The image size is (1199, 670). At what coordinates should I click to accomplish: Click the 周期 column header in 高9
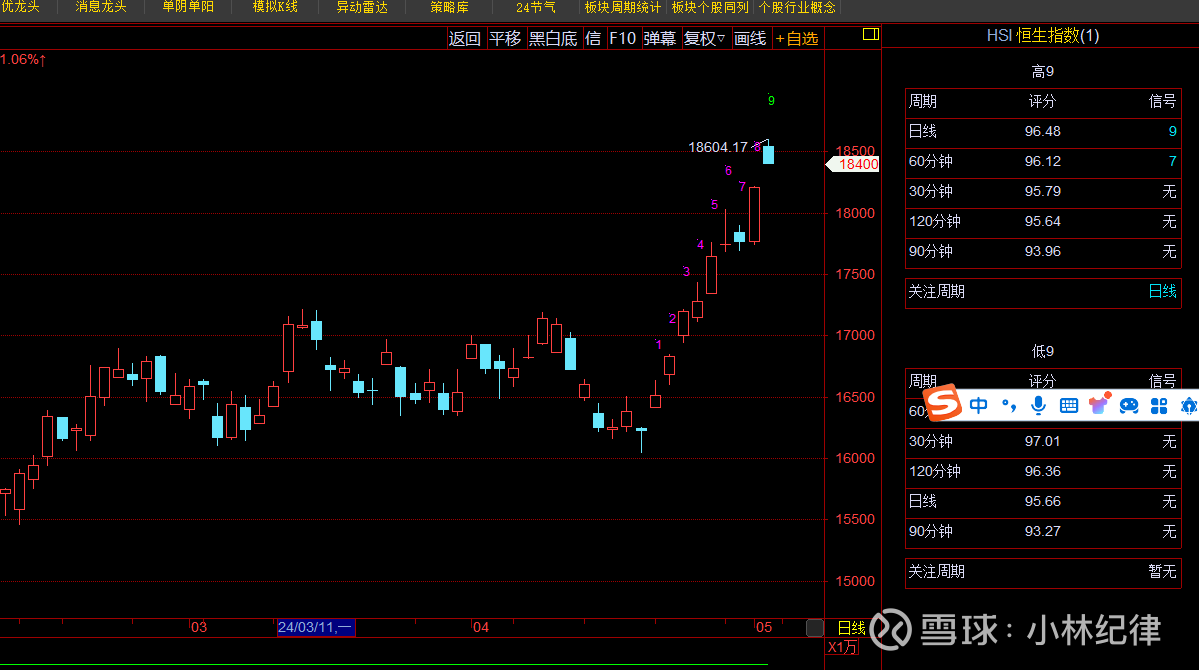click(x=923, y=102)
